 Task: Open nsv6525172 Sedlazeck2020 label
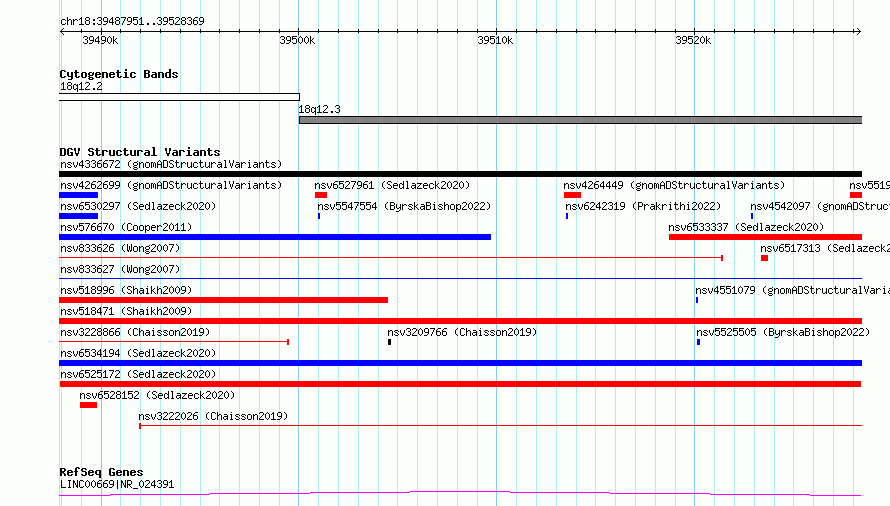click(138, 374)
